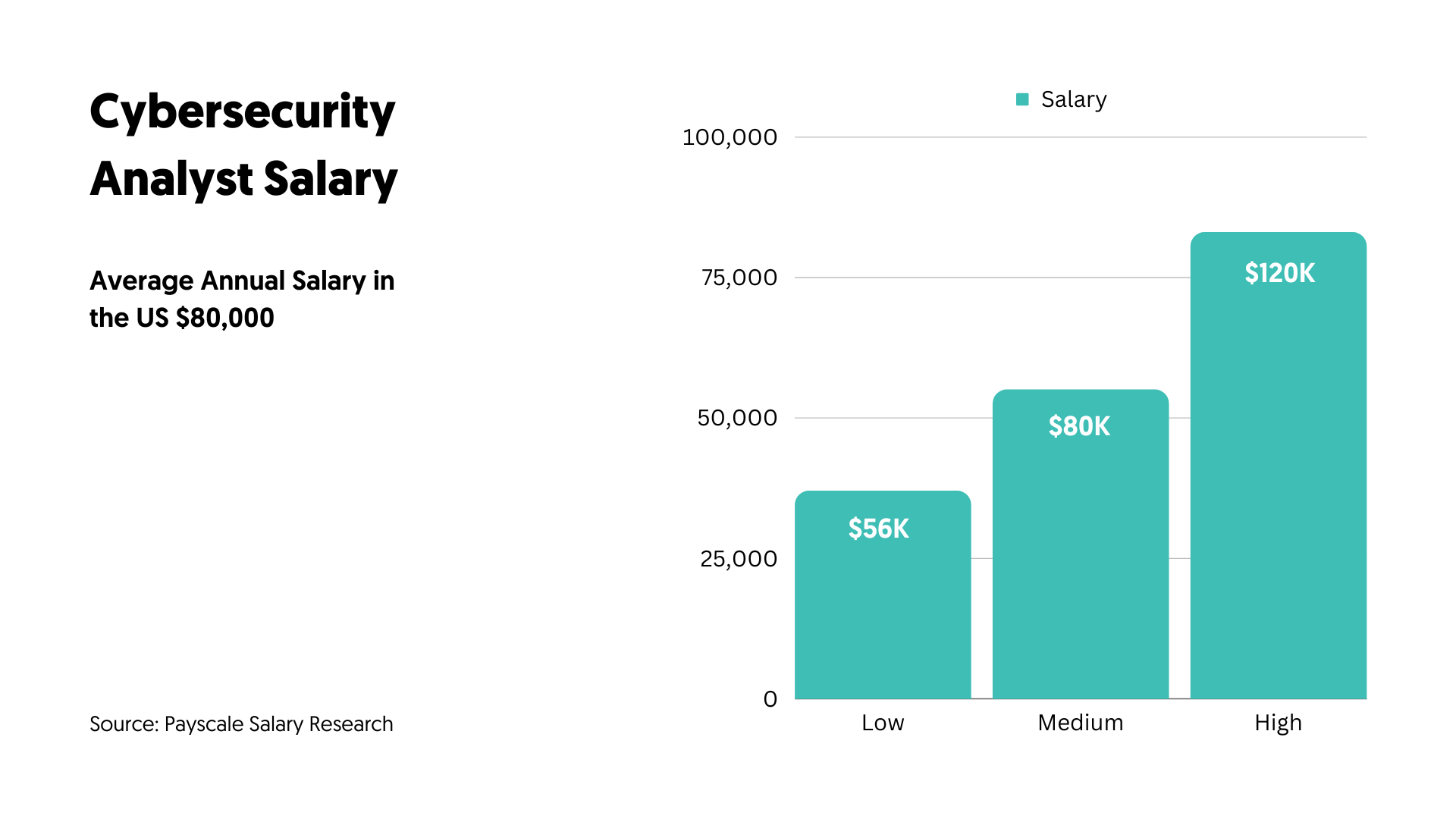Viewport: 1456px width, 819px height.
Task: Click the 0 y-axis label
Action: click(770, 699)
